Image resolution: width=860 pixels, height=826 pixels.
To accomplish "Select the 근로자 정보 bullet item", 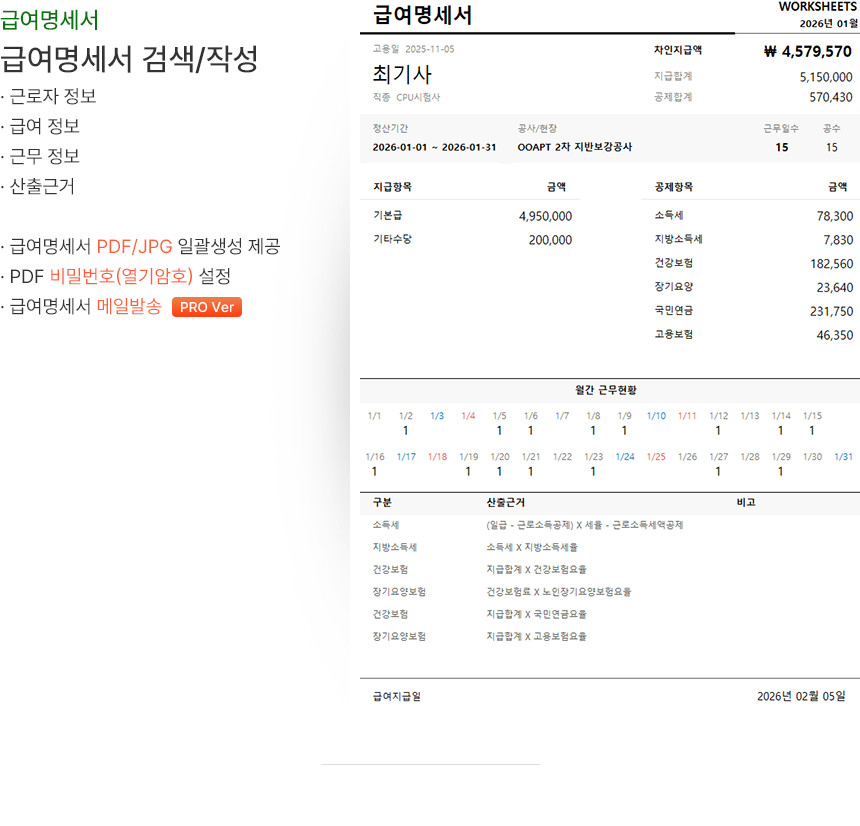I will coord(53,97).
